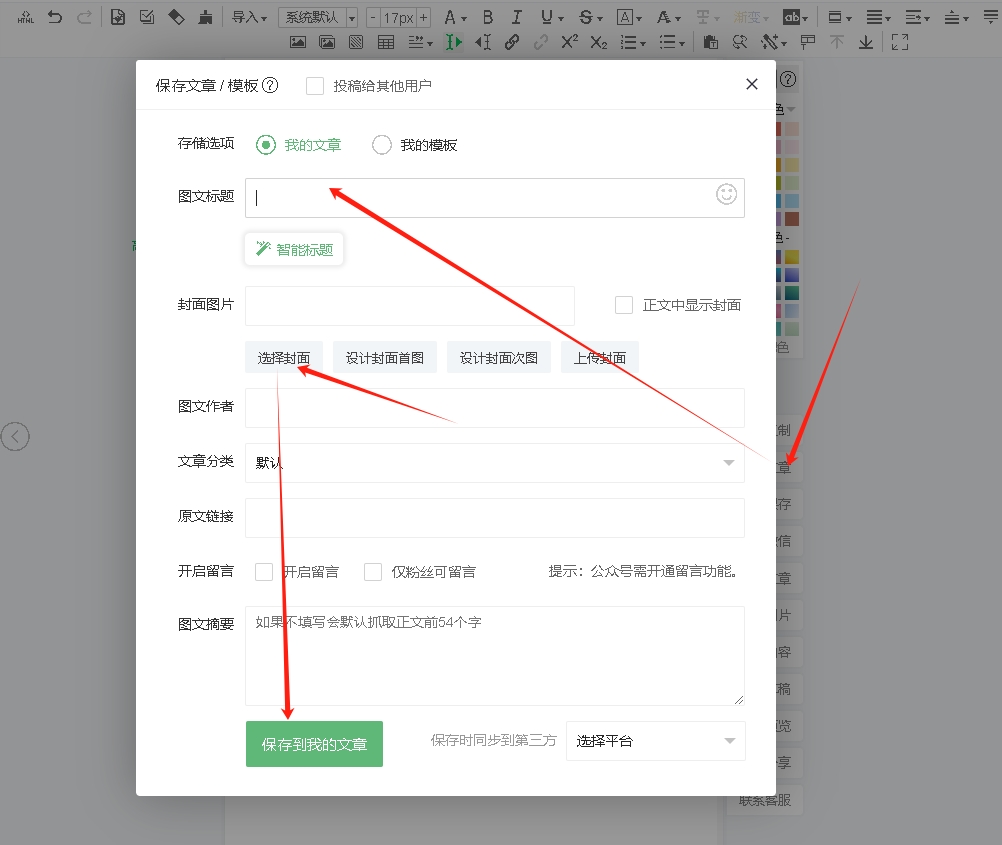Click into the 图文摘要 text area

[x=495, y=656]
